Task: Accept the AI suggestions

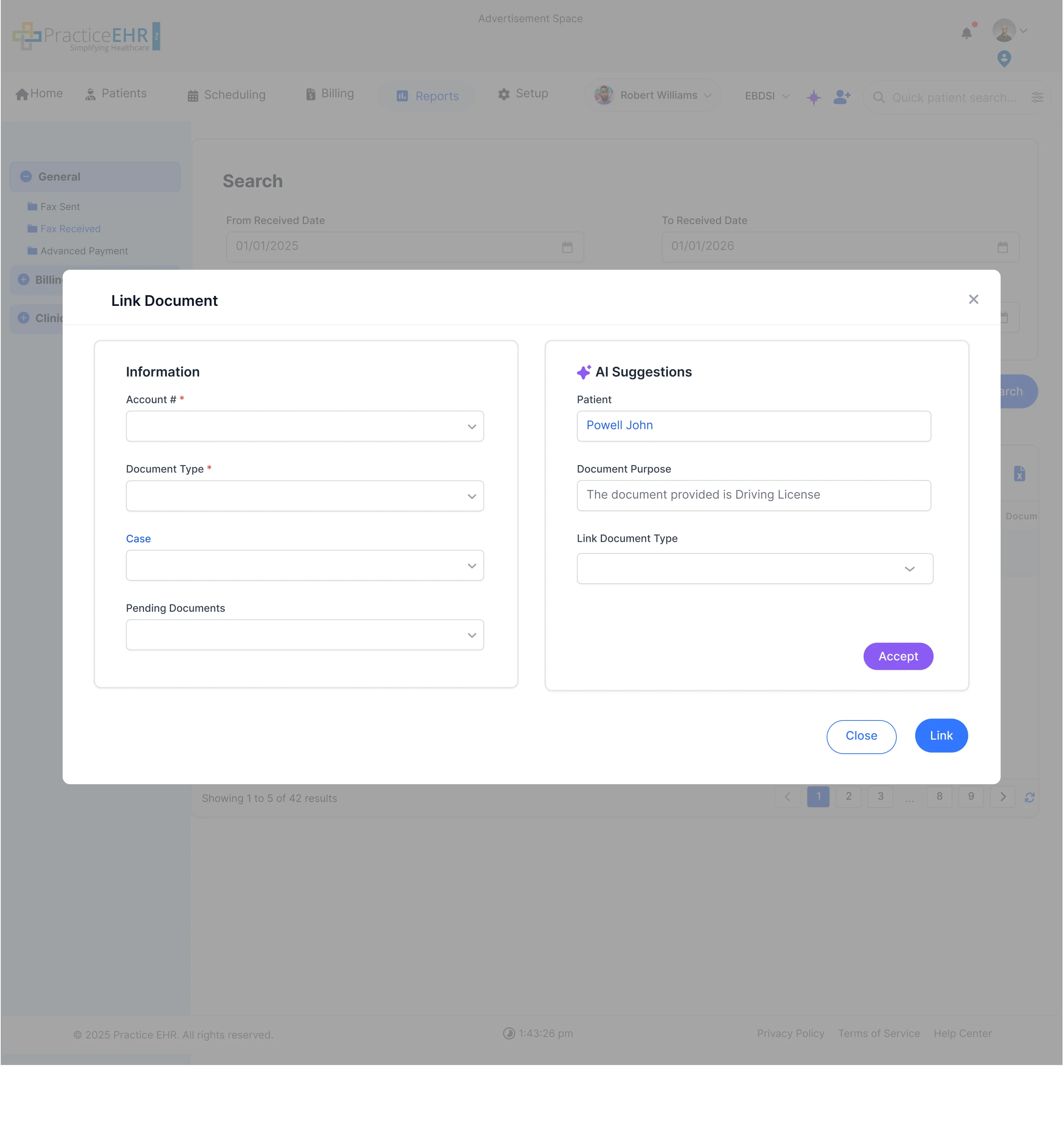Action: click(898, 656)
